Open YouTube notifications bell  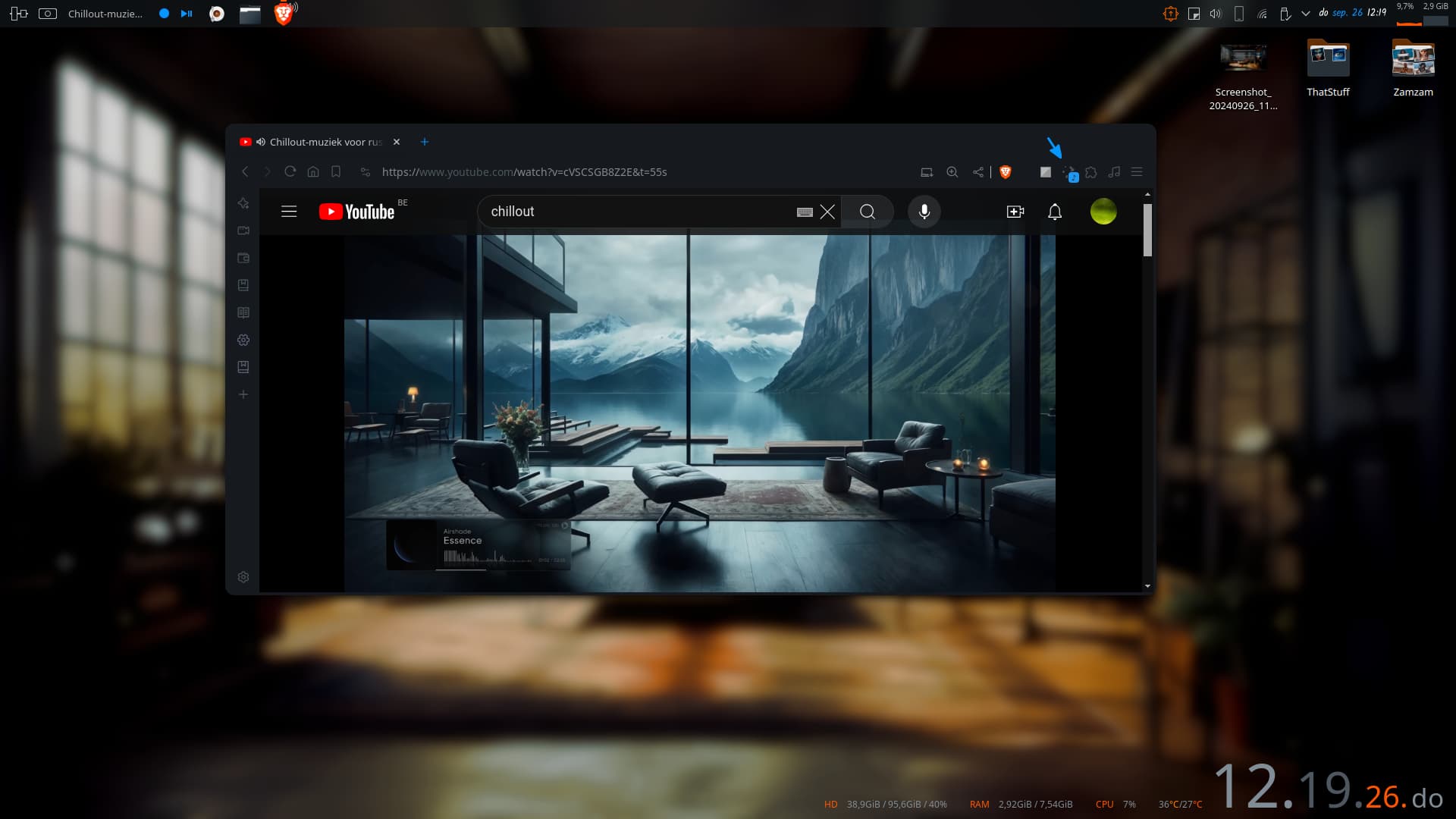(1055, 212)
